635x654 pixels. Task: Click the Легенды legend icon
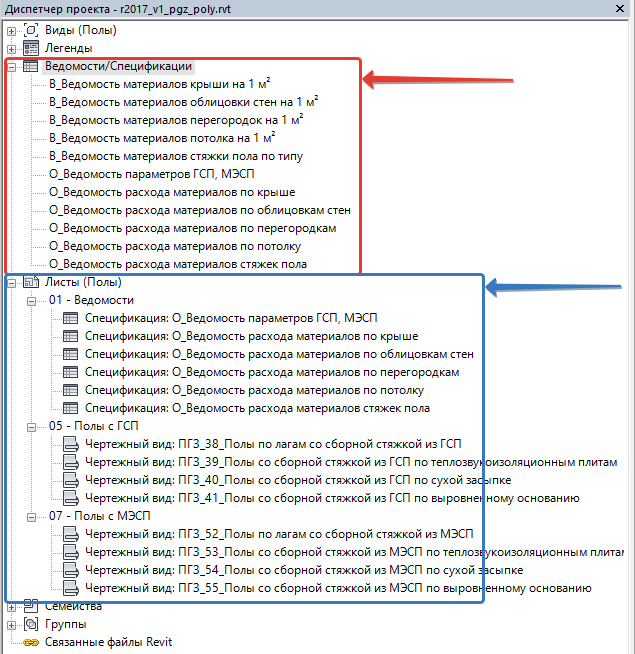30,48
